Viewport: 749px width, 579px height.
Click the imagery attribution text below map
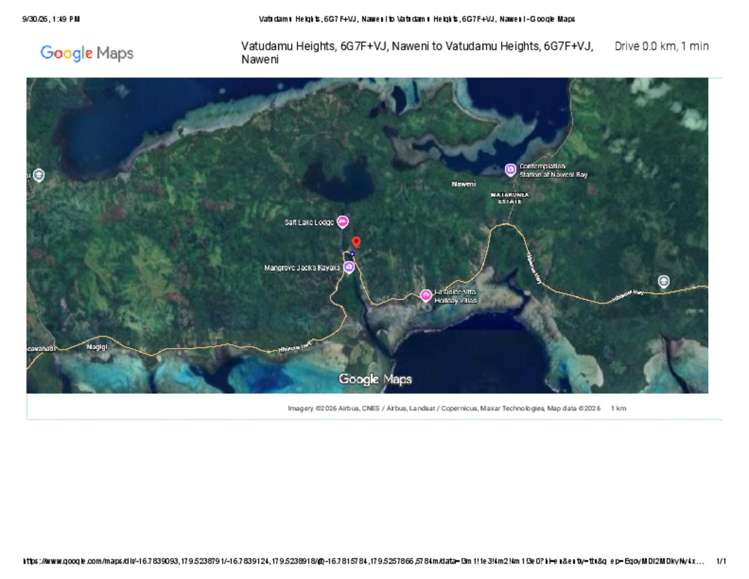click(444, 408)
